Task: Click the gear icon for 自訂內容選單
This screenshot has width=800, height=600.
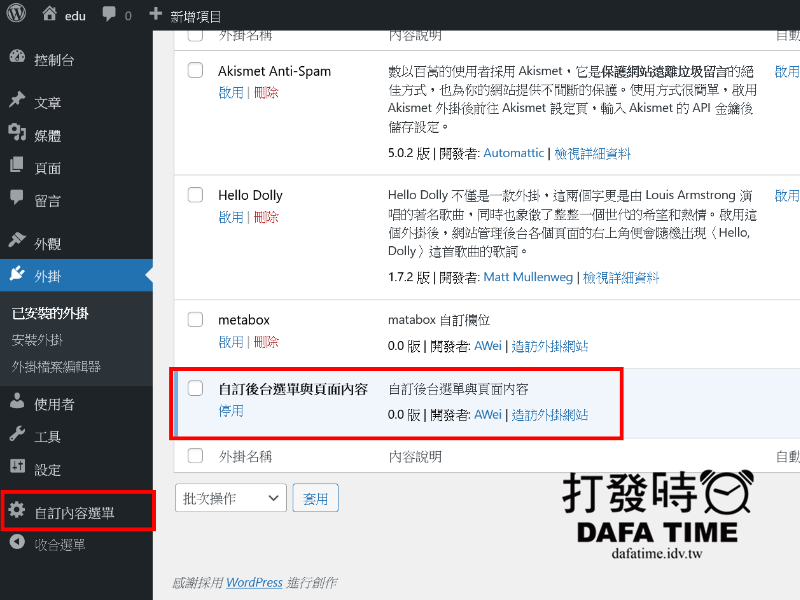Action: tap(17, 509)
